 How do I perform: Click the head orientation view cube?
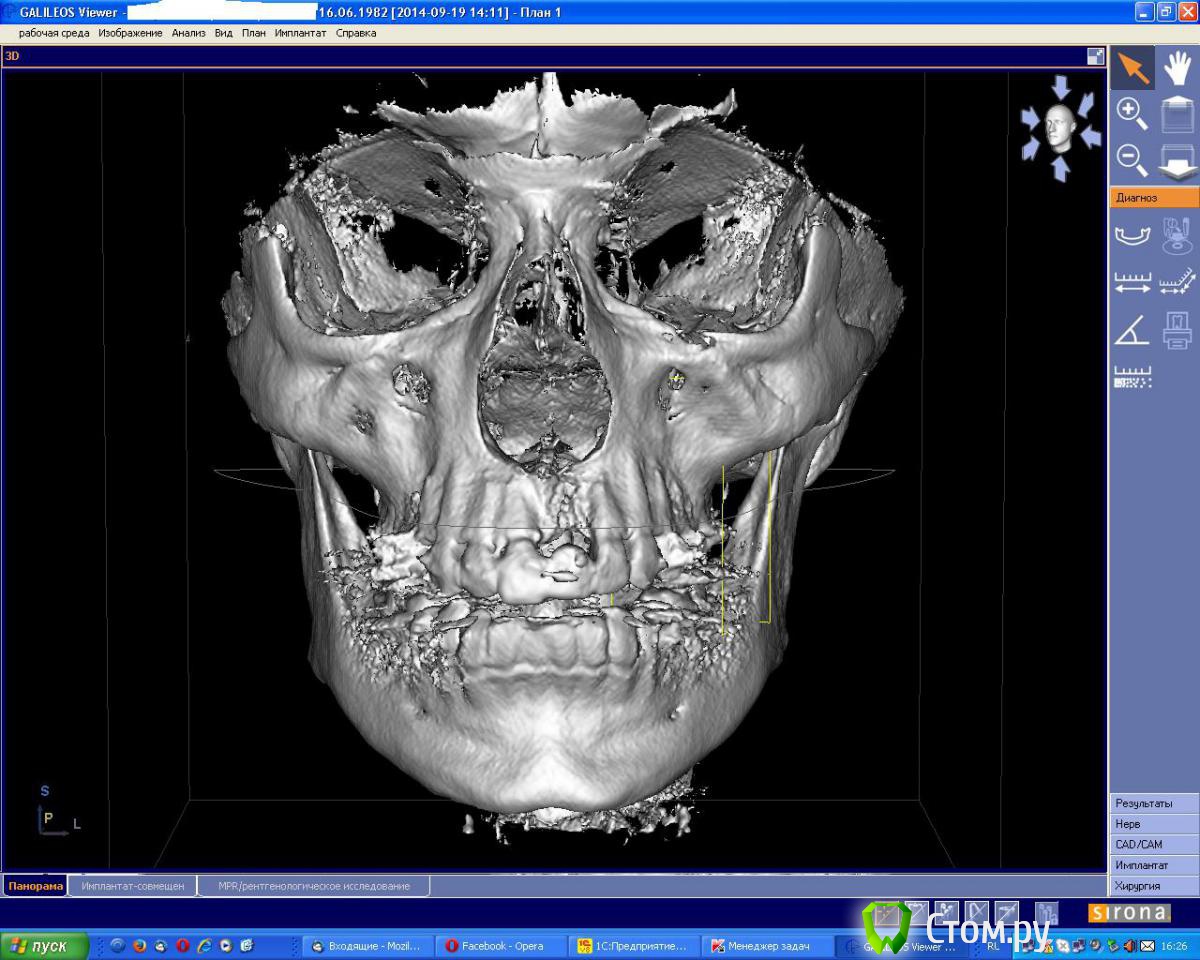[1060, 128]
